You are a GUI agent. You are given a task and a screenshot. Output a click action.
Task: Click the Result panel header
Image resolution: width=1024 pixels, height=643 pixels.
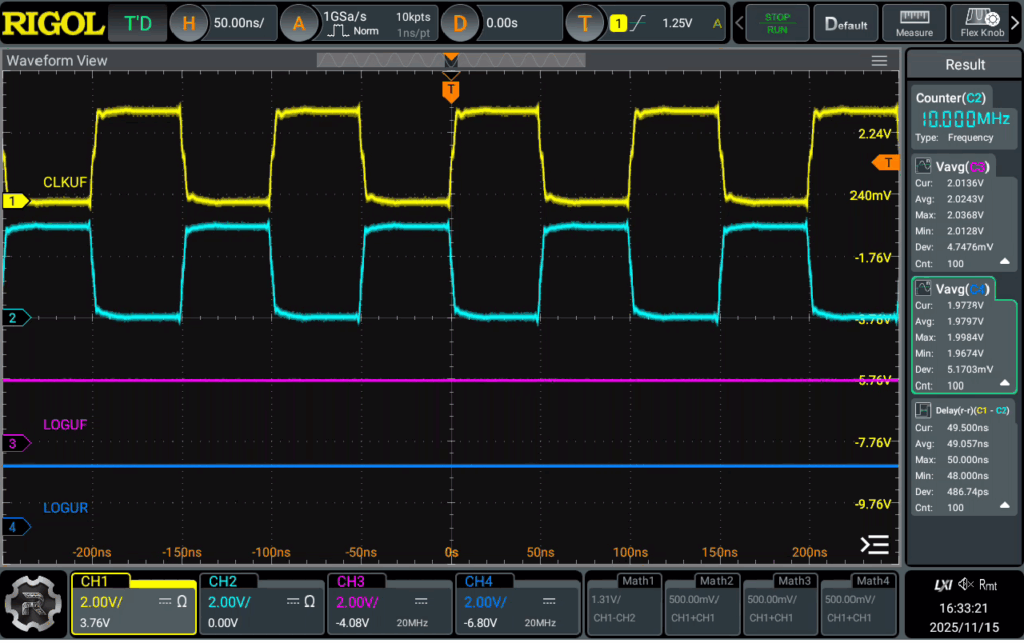[965, 65]
